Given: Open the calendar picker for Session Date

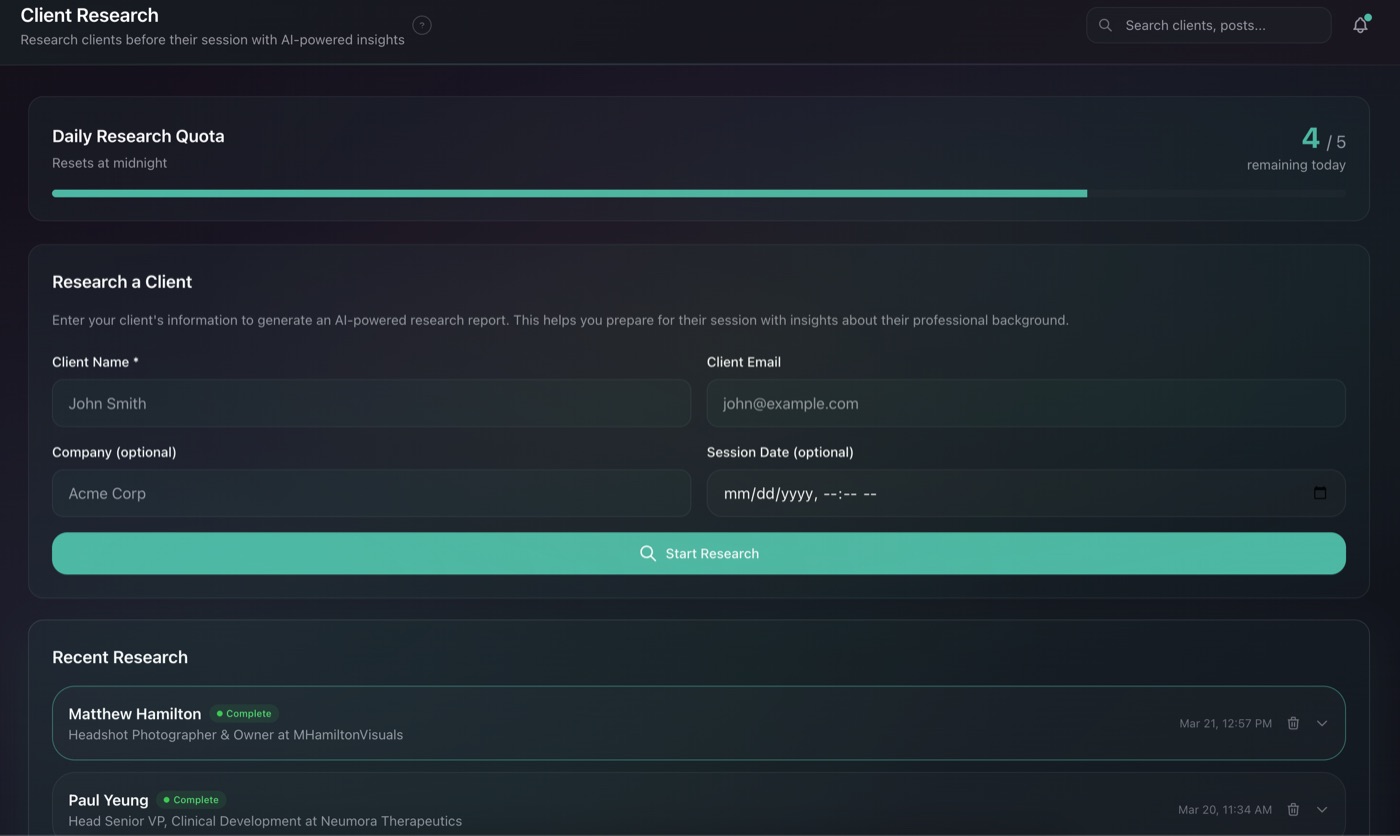Looking at the screenshot, I should tap(1320, 493).
